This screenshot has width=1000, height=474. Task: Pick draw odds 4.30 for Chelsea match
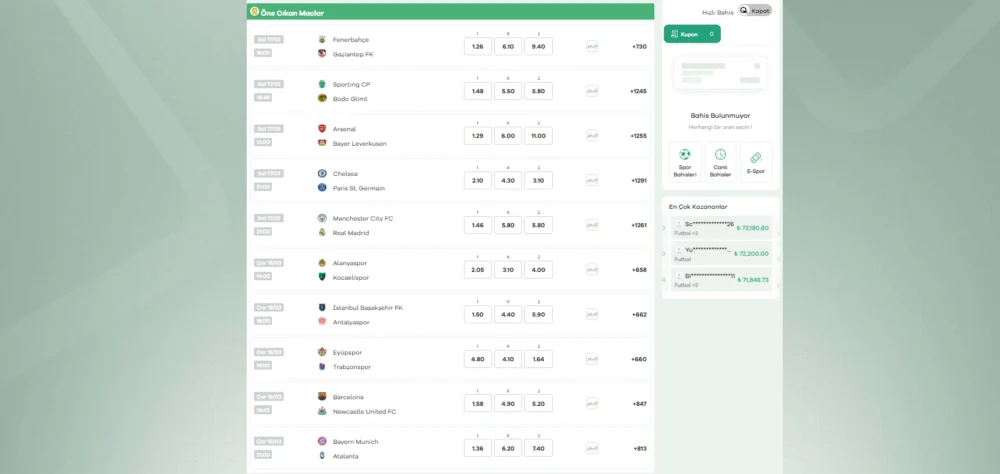507,181
